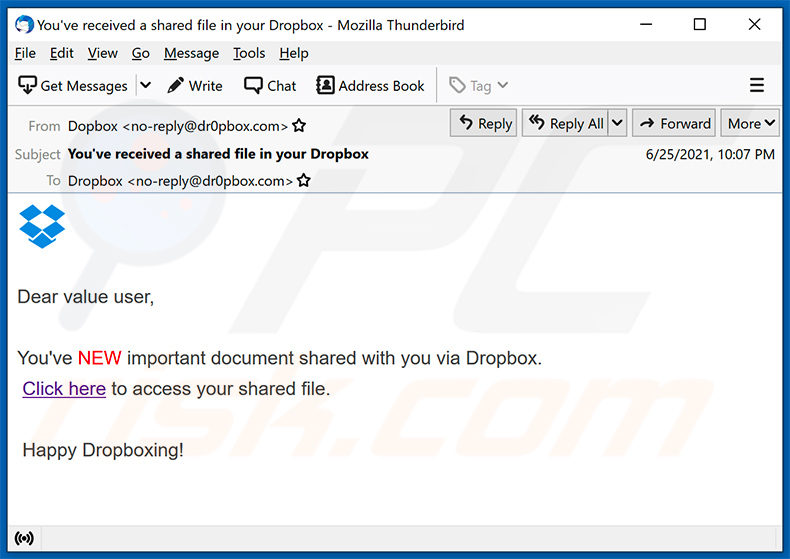Screen dimensions: 790x559
Task: Expand the Reply All dropdown arrow
Action: 617,123
